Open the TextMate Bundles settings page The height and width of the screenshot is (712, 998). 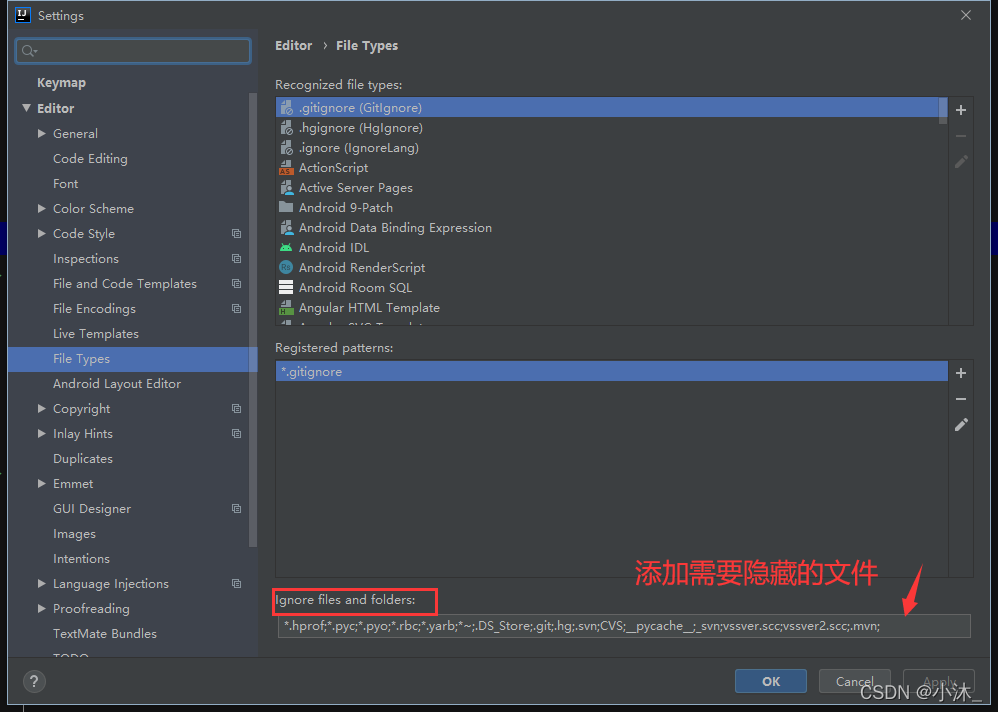pyautogui.click(x=104, y=634)
